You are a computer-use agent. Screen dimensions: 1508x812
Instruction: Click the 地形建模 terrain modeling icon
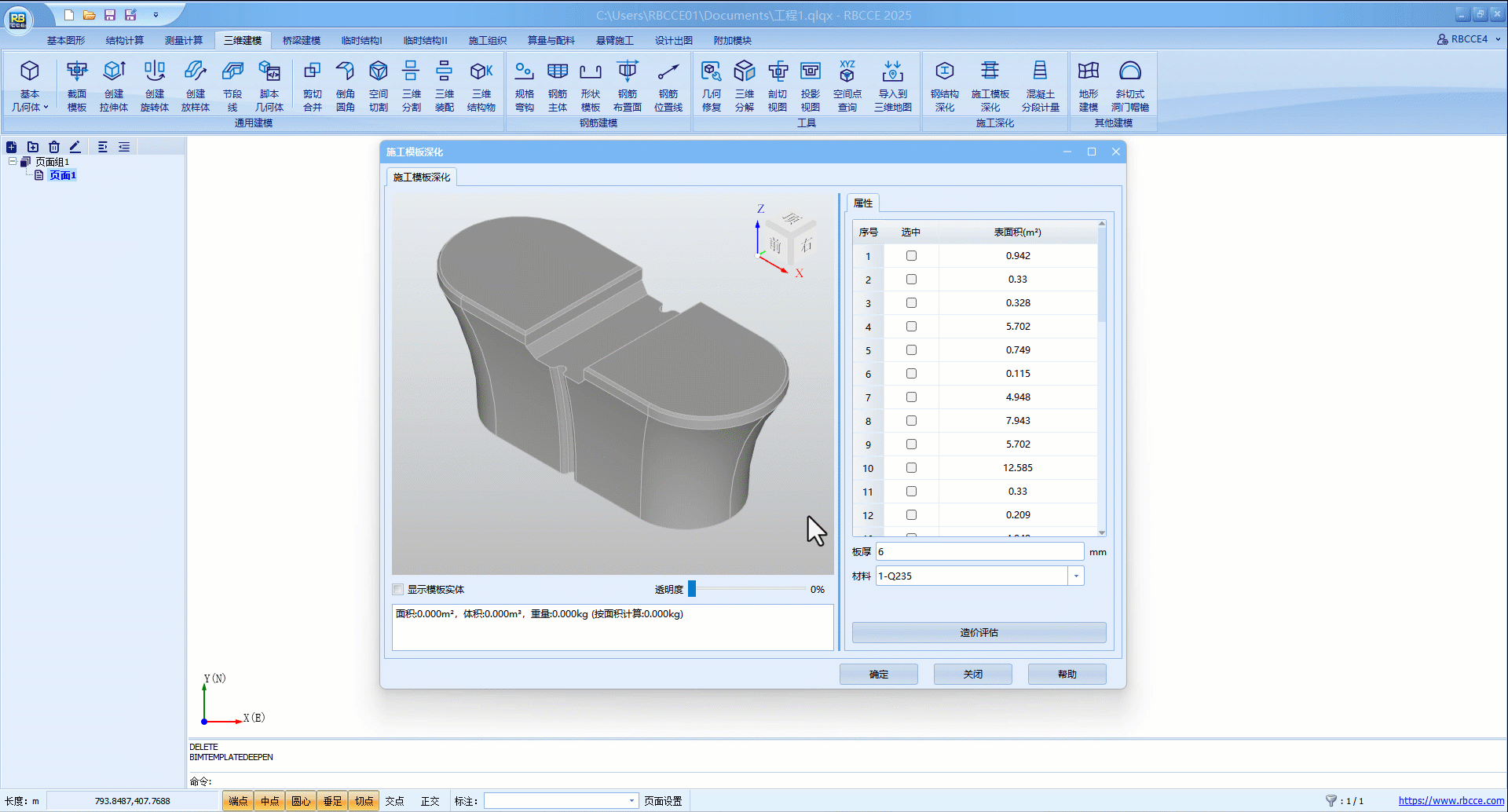1089,86
